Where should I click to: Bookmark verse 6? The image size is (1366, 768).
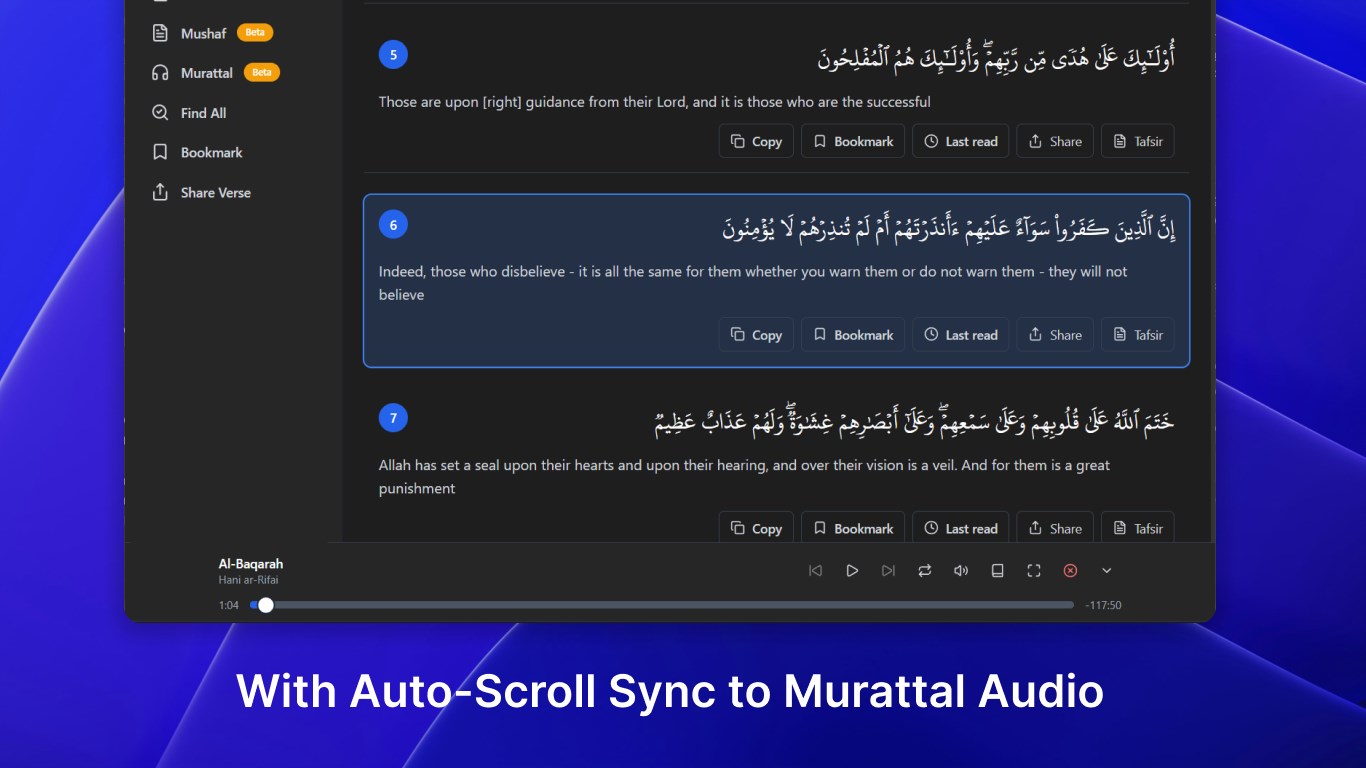(853, 335)
